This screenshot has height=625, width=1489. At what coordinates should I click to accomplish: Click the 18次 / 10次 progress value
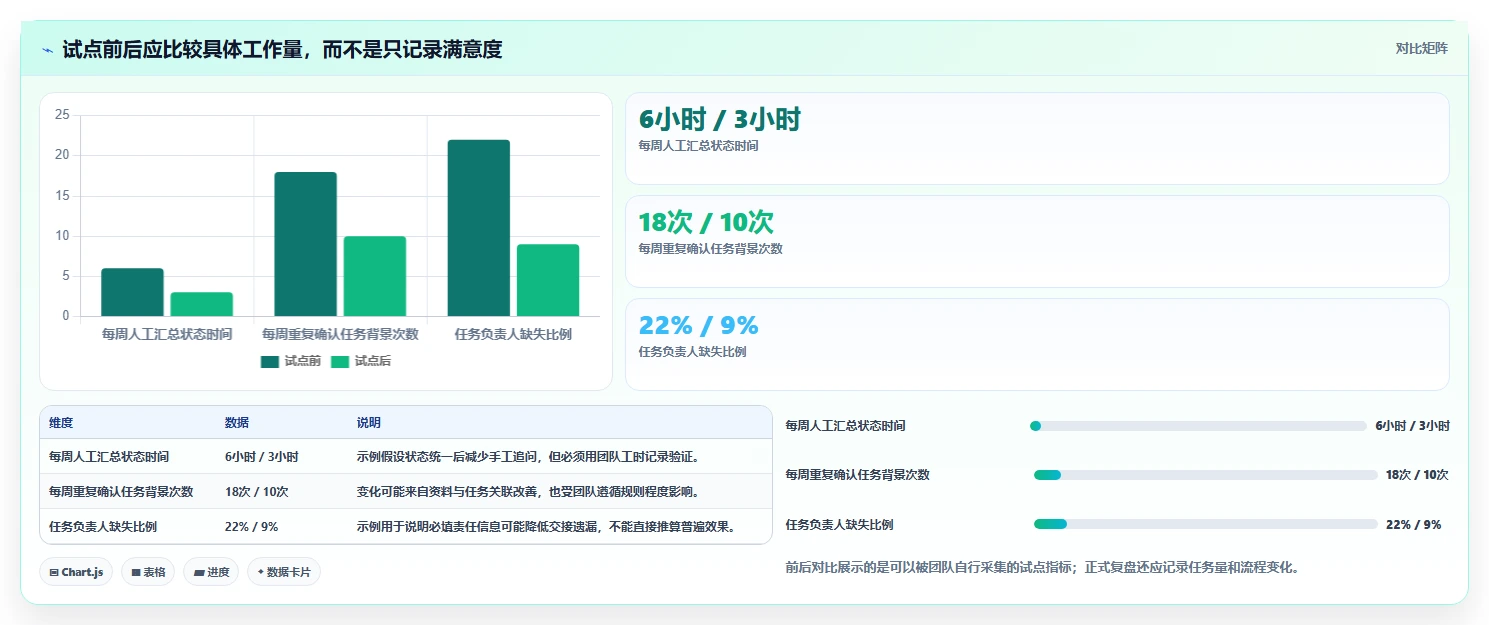[x=1417, y=475]
